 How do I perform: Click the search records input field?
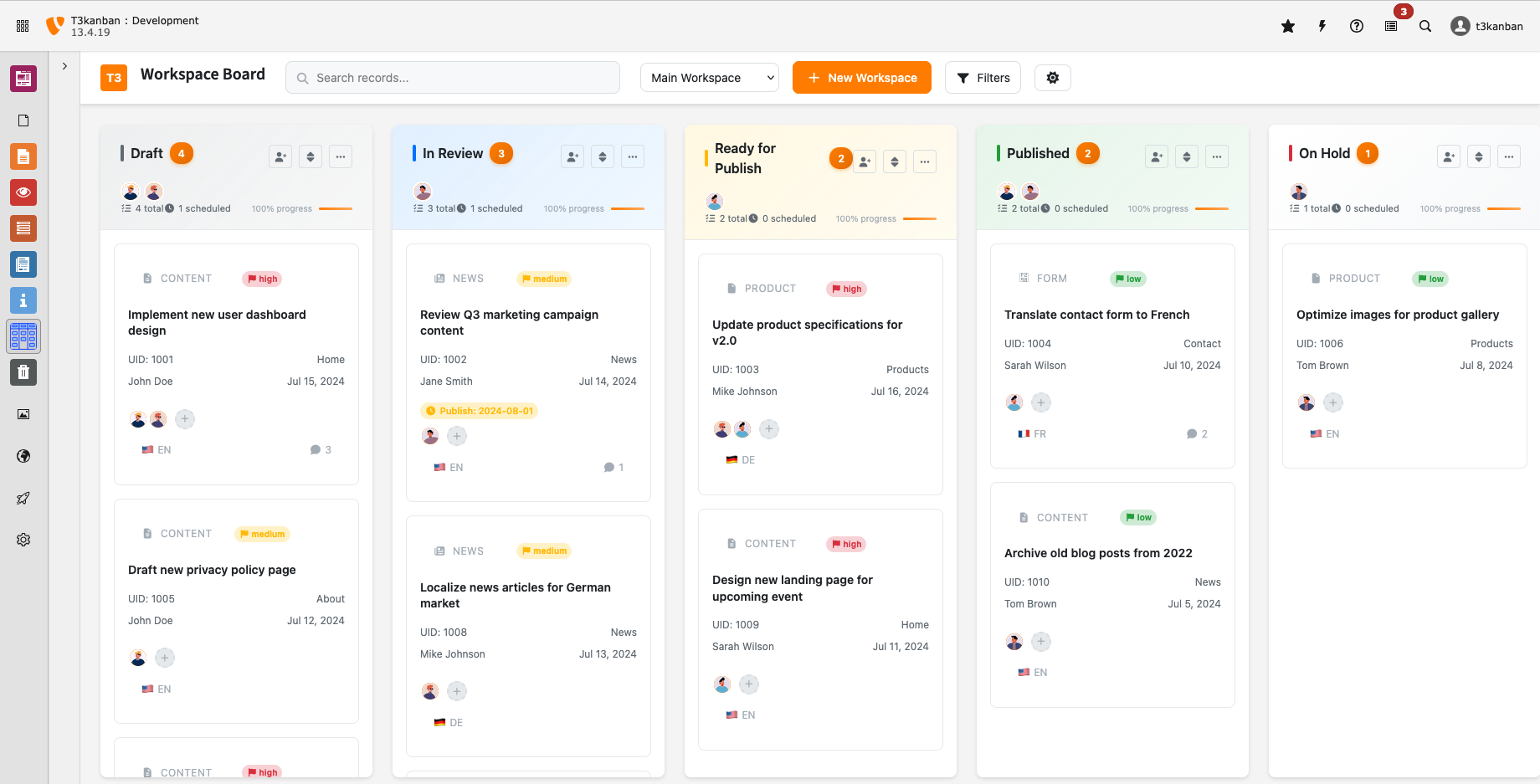click(452, 77)
